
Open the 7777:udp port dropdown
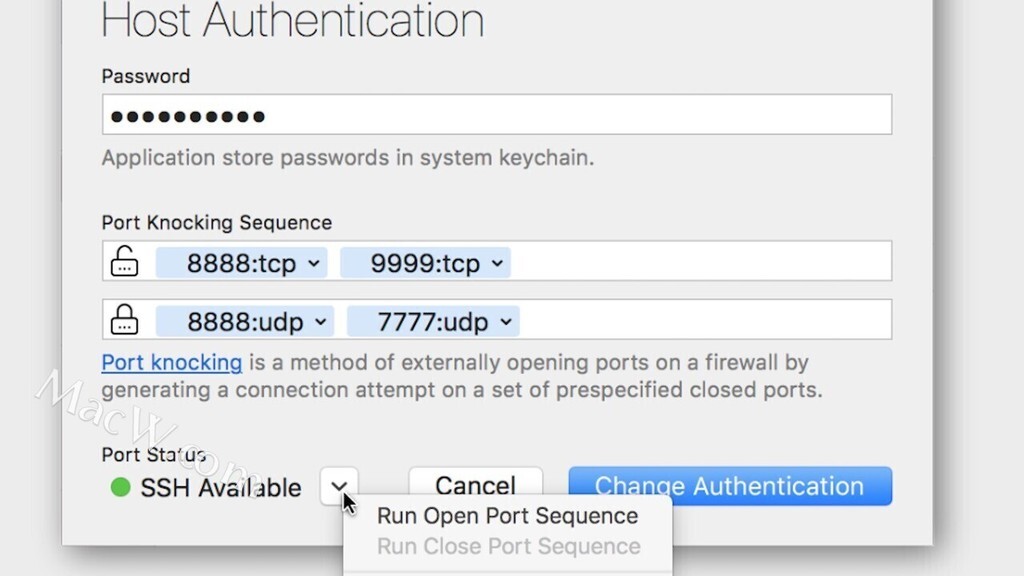coord(433,322)
